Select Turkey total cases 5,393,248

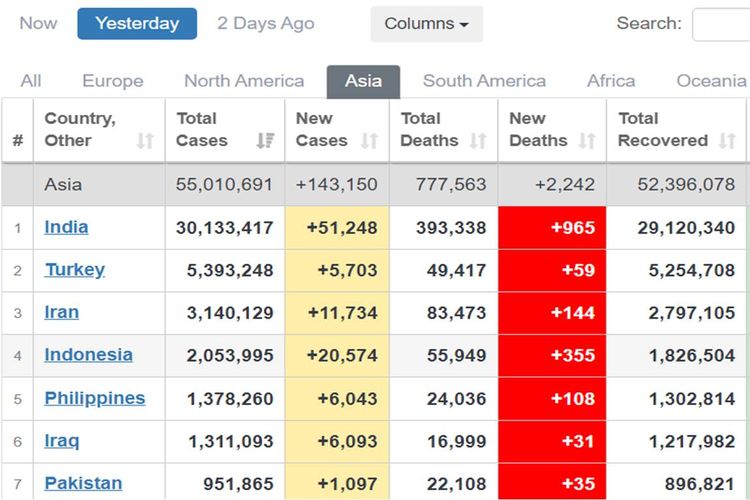[x=230, y=270]
